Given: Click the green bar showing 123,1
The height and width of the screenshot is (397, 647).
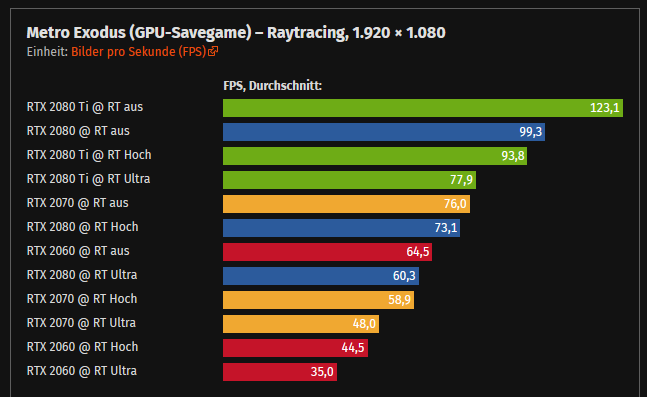Looking at the screenshot, I should tap(423, 108).
